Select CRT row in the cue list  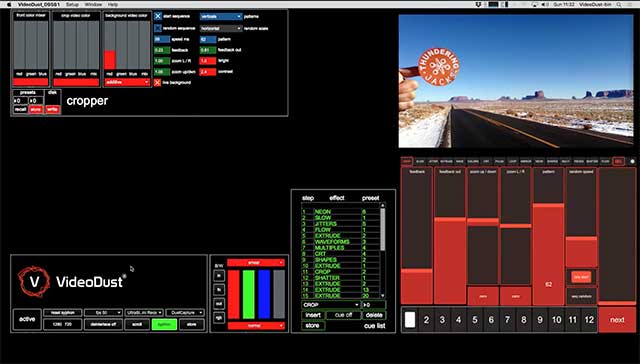pyautogui.click(x=341, y=254)
